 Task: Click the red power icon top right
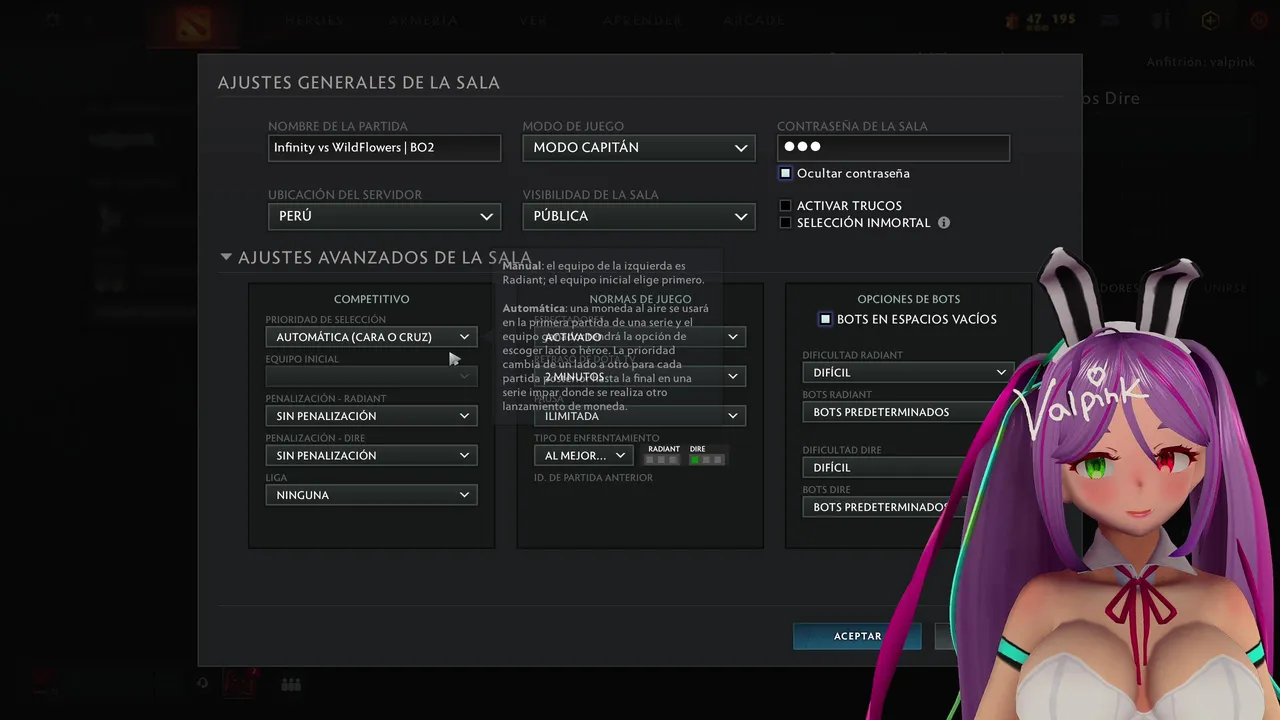click(1259, 20)
